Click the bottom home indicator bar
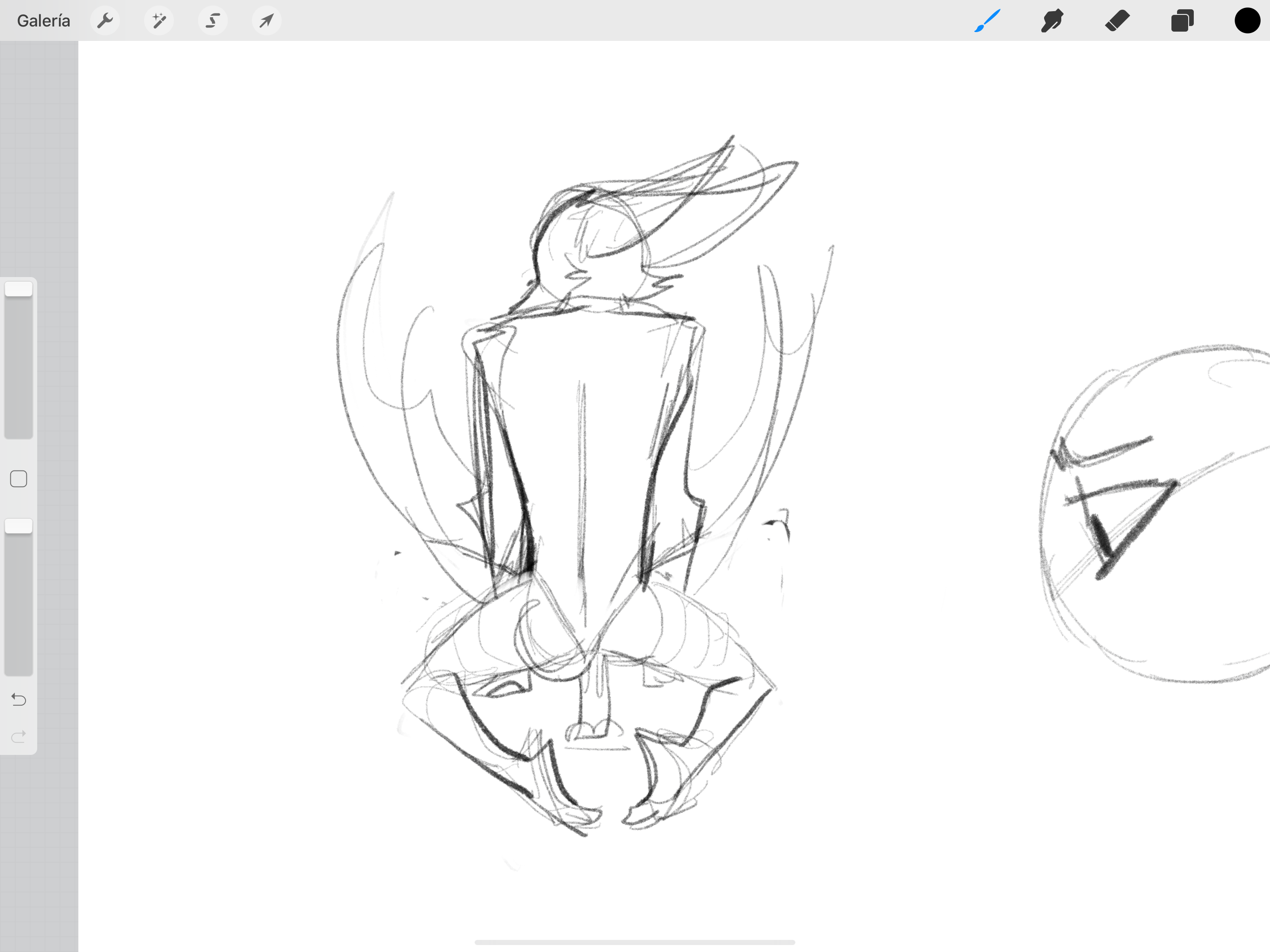The width and height of the screenshot is (1270, 952). (635, 942)
